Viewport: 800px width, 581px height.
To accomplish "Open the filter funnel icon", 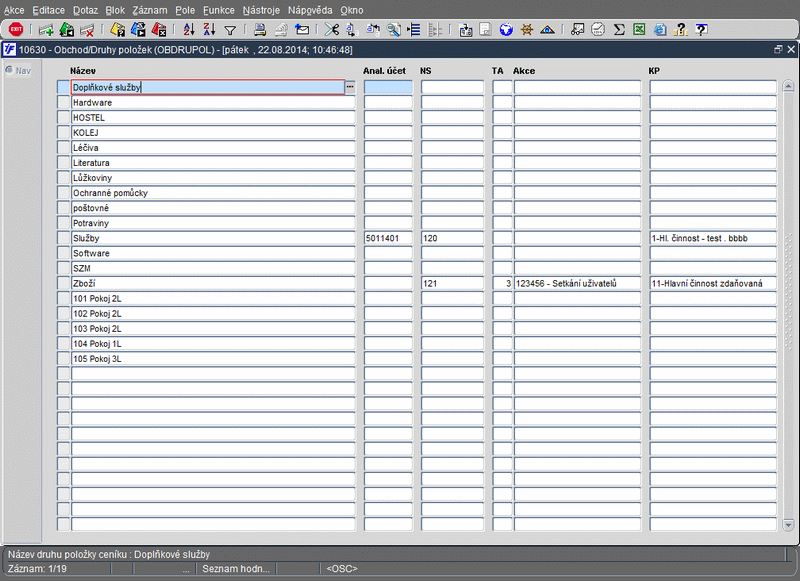I will coord(230,31).
